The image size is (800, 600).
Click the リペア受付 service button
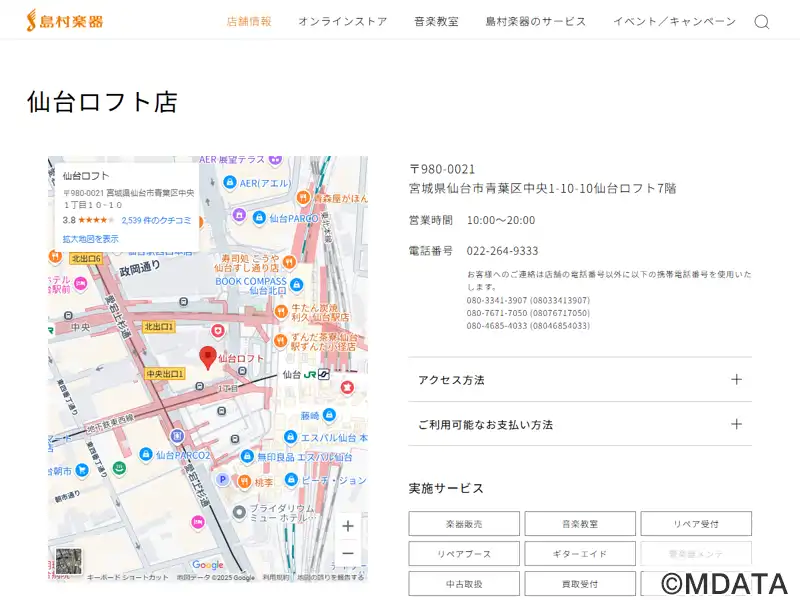pyautogui.click(x=696, y=523)
